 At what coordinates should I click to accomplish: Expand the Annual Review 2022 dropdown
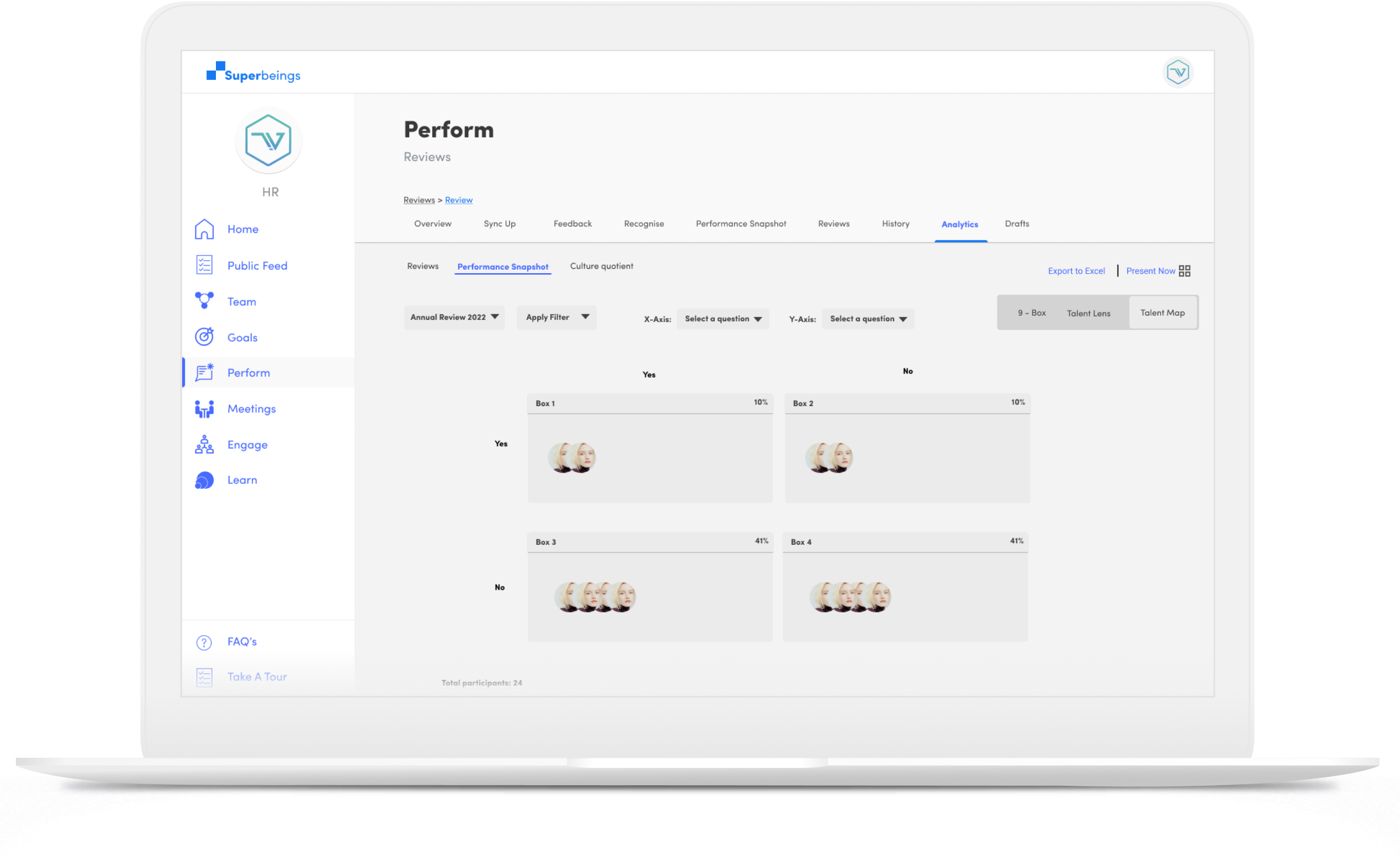click(454, 317)
